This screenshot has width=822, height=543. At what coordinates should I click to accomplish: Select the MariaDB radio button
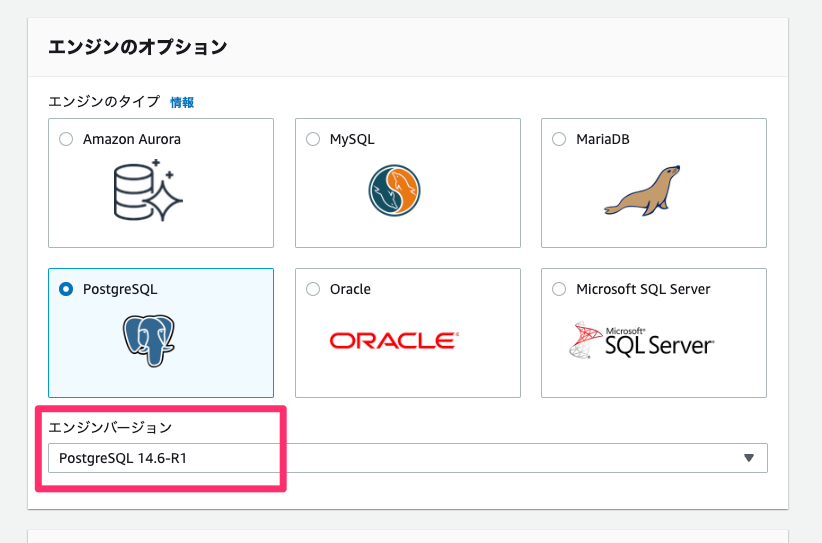coord(559,139)
